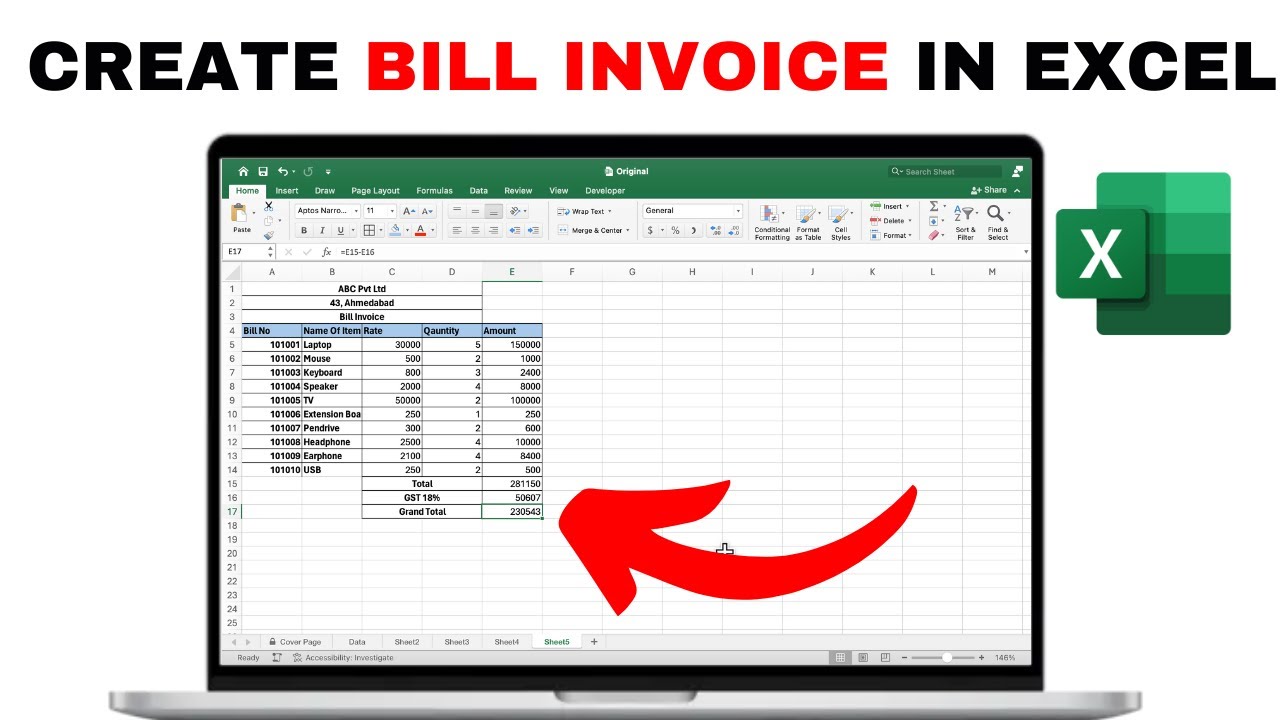1280x720 pixels.
Task: Click the Middle Align icon
Action: (x=475, y=211)
